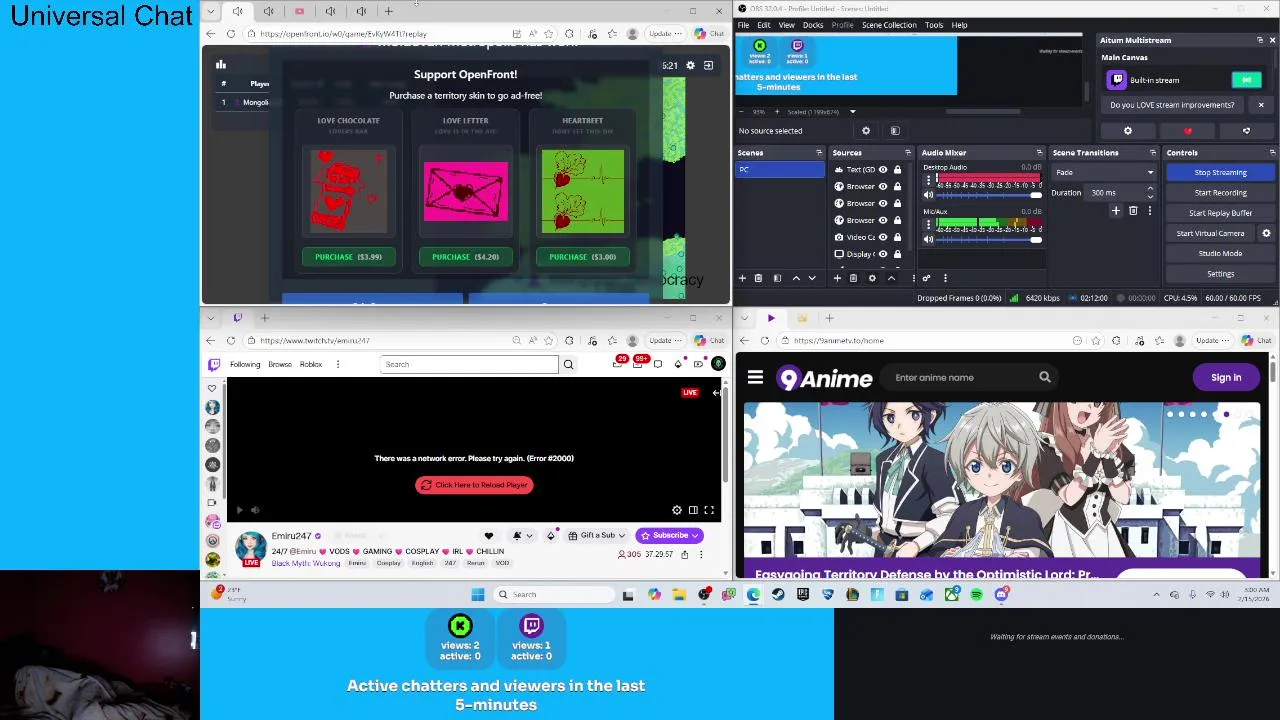The width and height of the screenshot is (1280, 720).
Task: Open the OBS Docks menu
Action: pos(813,25)
